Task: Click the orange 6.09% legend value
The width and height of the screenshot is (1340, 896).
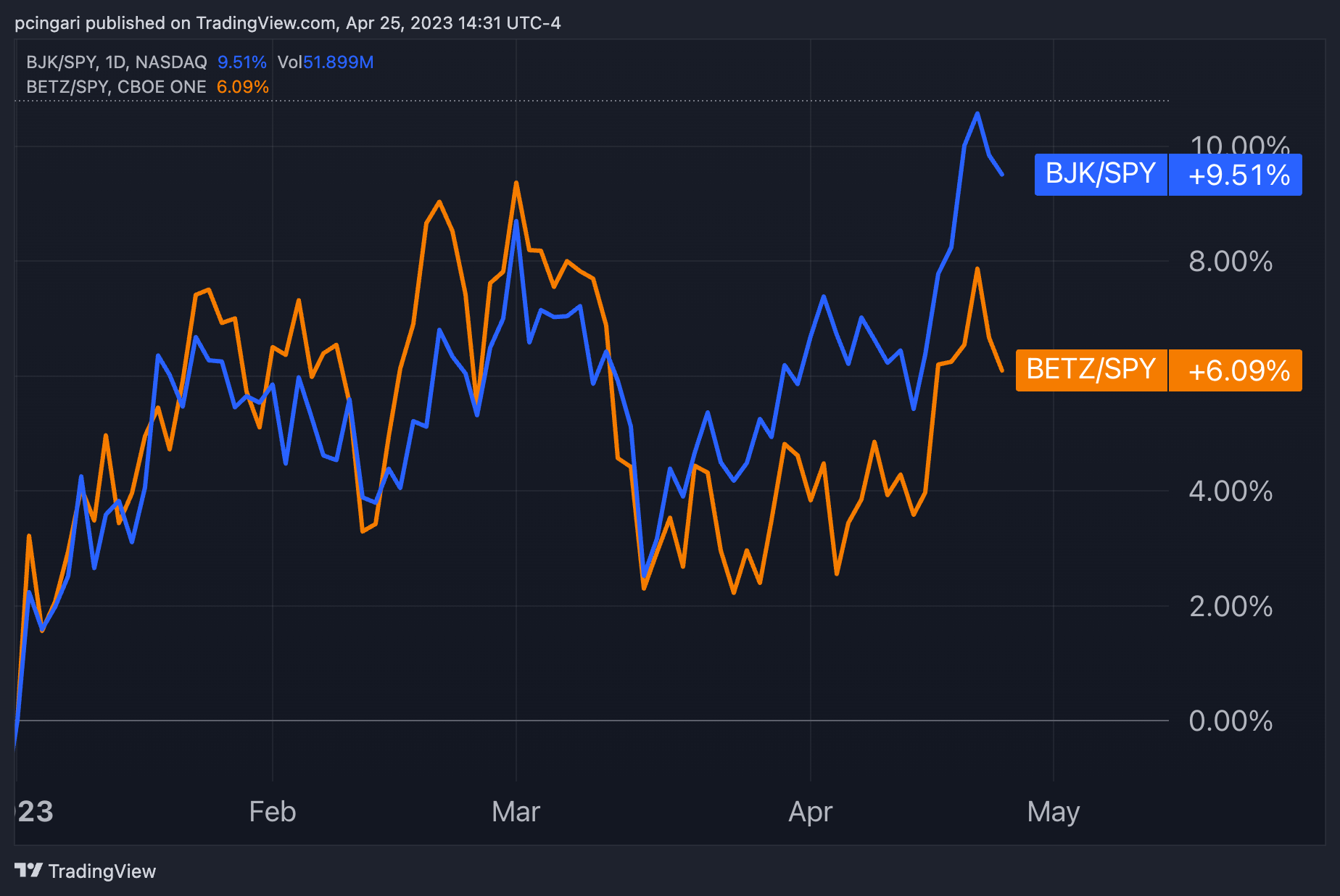Action: coord(242,87)
